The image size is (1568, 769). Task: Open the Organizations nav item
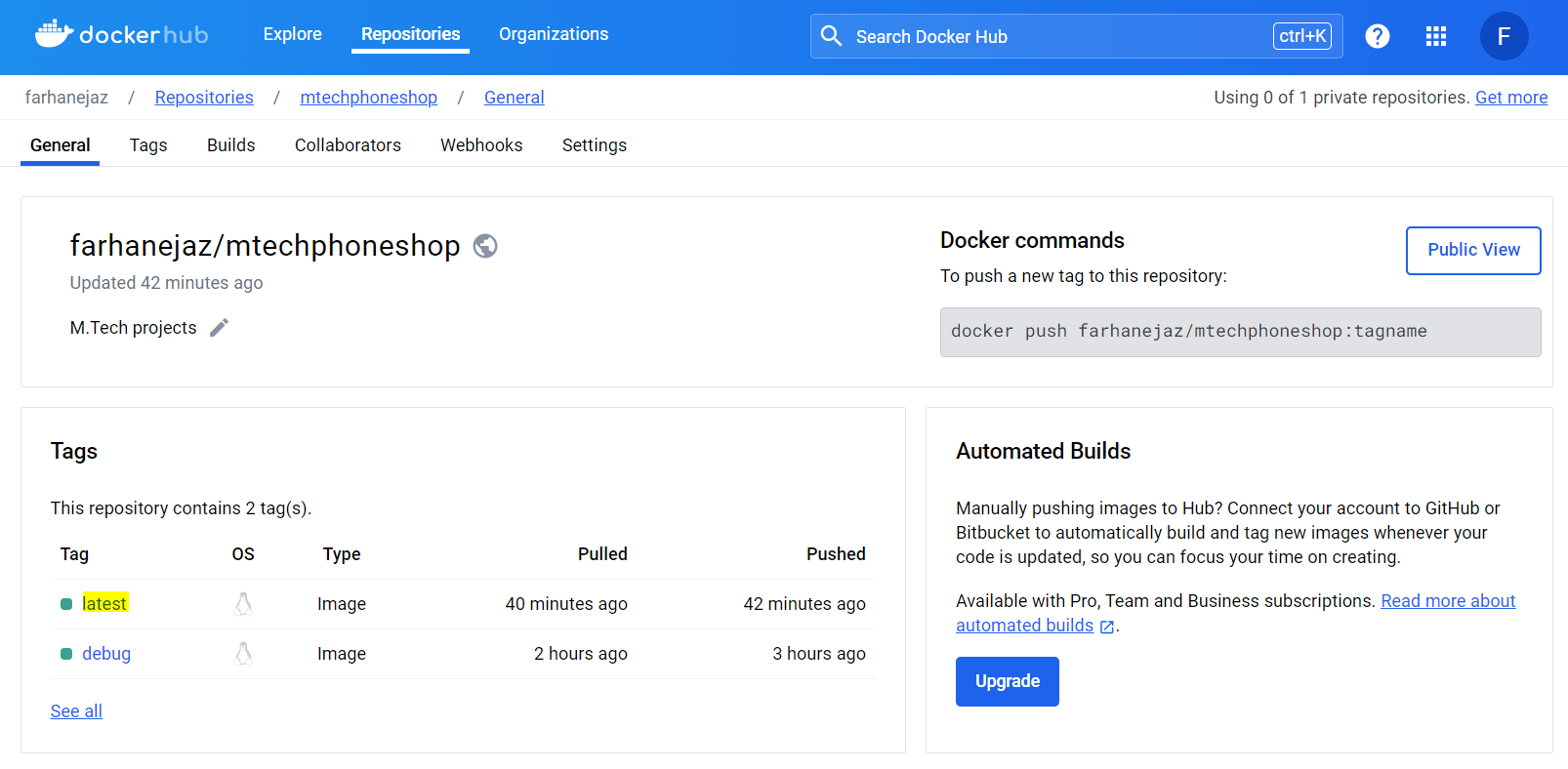coord(554,34)
